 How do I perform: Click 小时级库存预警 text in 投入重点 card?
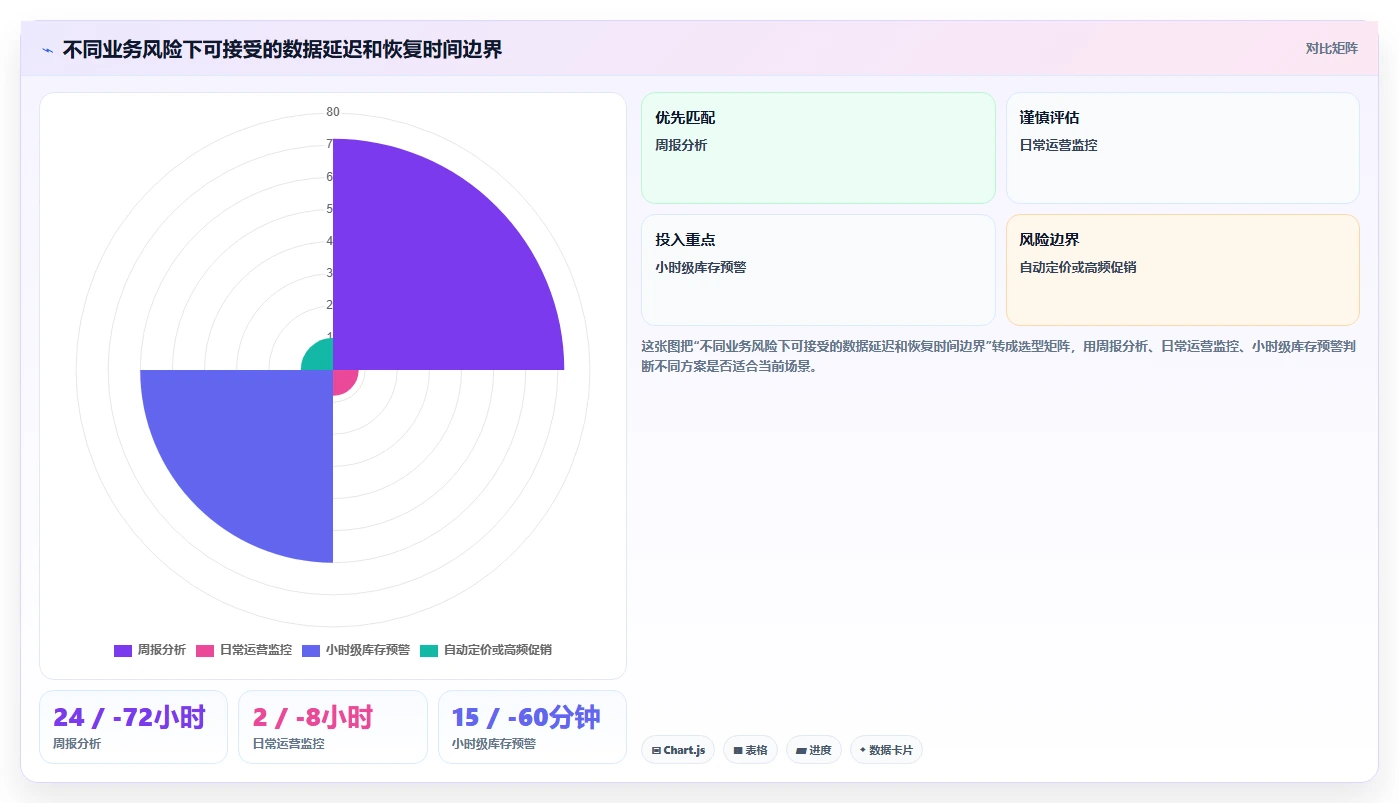(701, 267)
